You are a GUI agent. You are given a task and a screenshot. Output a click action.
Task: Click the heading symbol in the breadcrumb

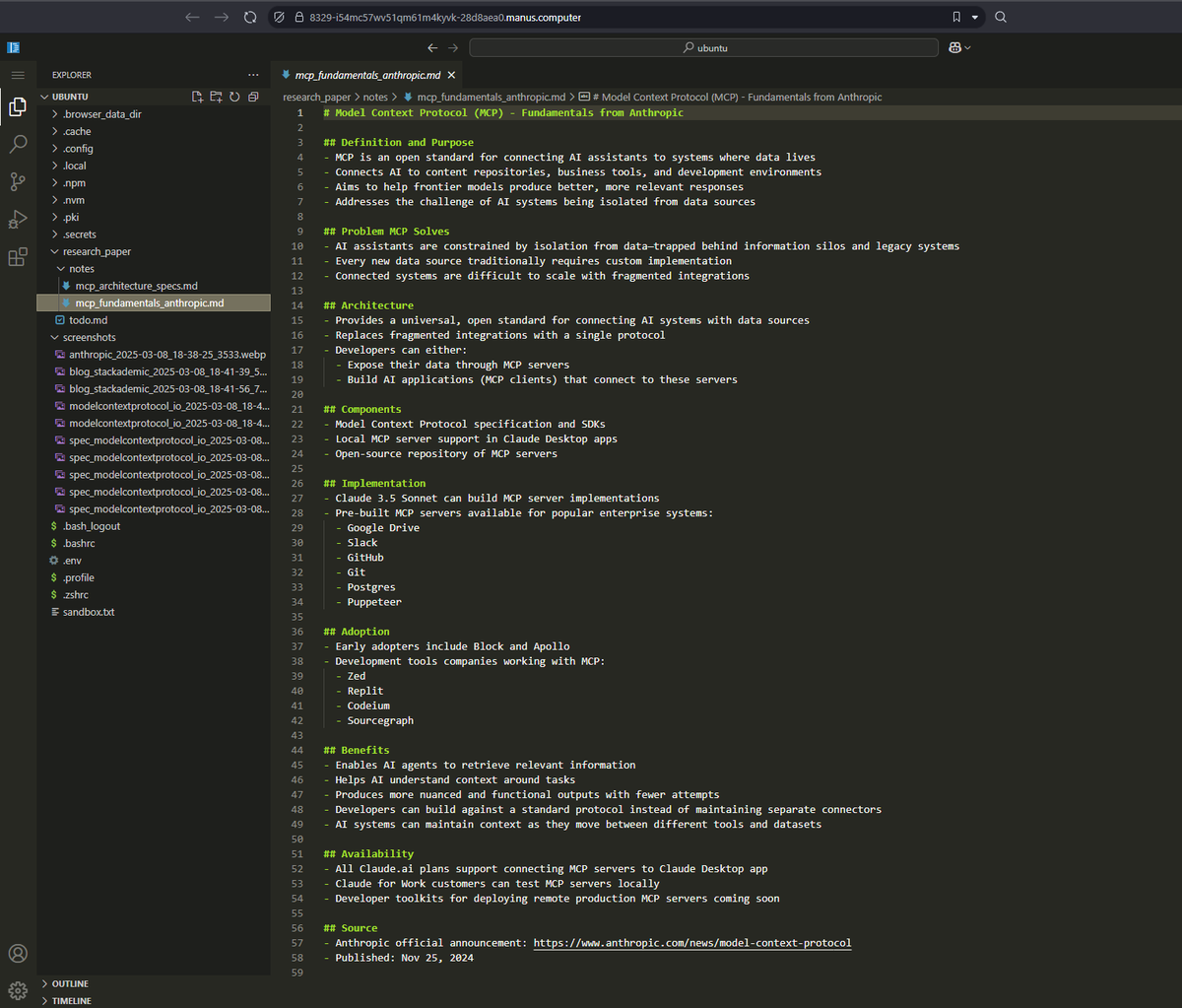coord(730,98)
